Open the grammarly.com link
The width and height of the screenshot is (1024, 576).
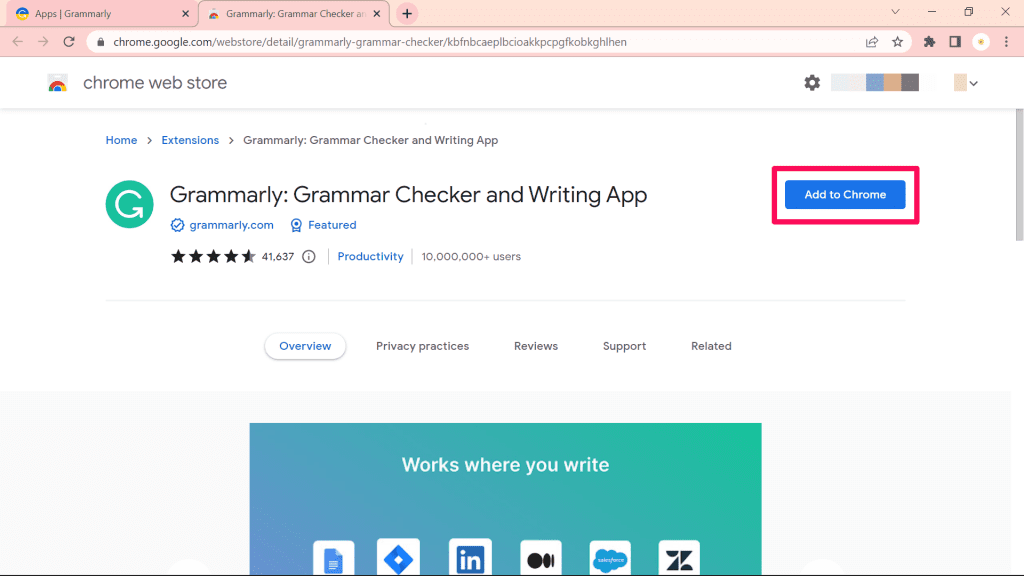(x=231, y=225)
